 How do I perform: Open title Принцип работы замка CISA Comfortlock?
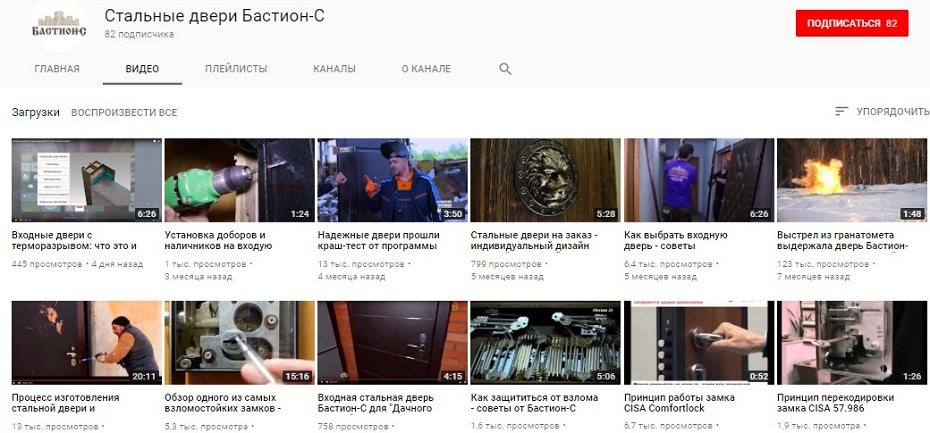point(679,403)
